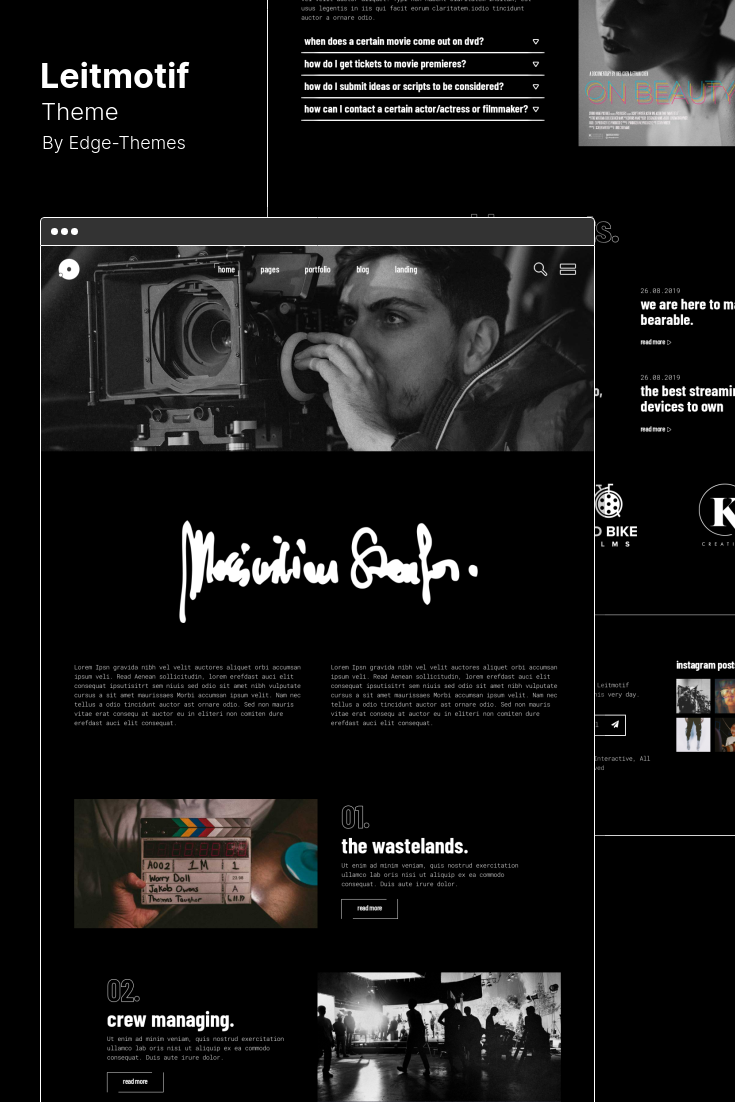Open the top-left instagram post thumbnail

pos(694,696)
